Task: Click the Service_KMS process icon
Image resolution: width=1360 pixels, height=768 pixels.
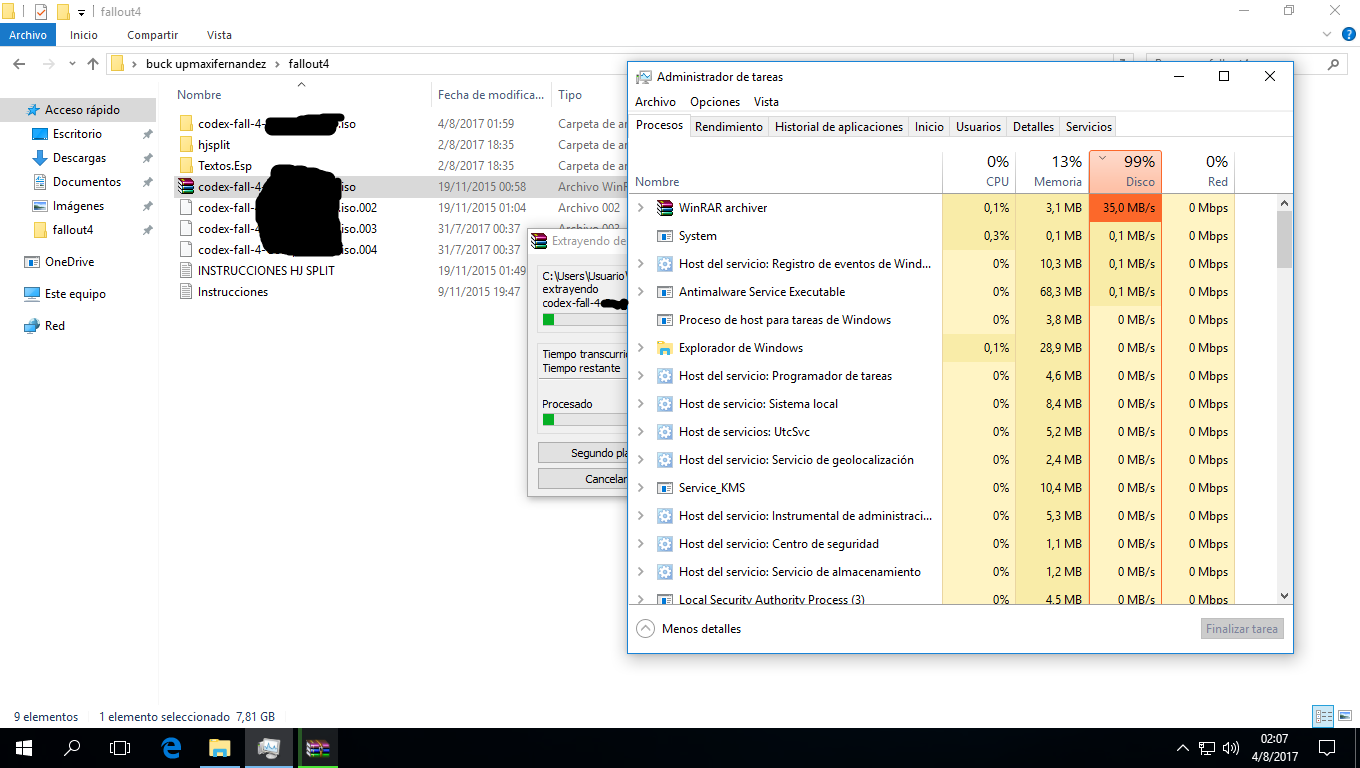Action: pos(665,488)
